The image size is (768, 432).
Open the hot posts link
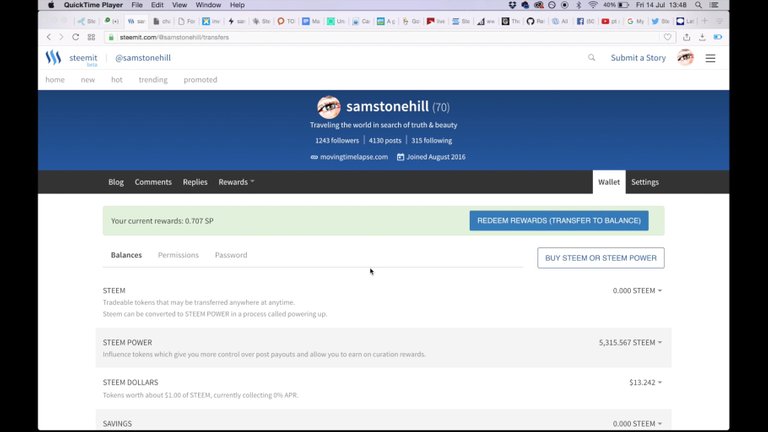coord(117,79)
